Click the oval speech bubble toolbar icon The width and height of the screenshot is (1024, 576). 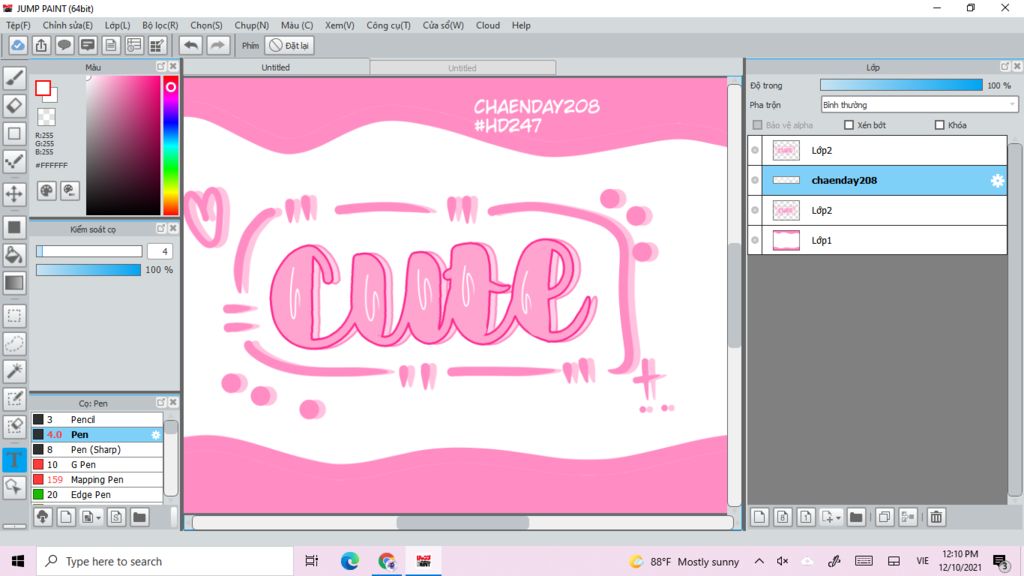click(64, 45)
